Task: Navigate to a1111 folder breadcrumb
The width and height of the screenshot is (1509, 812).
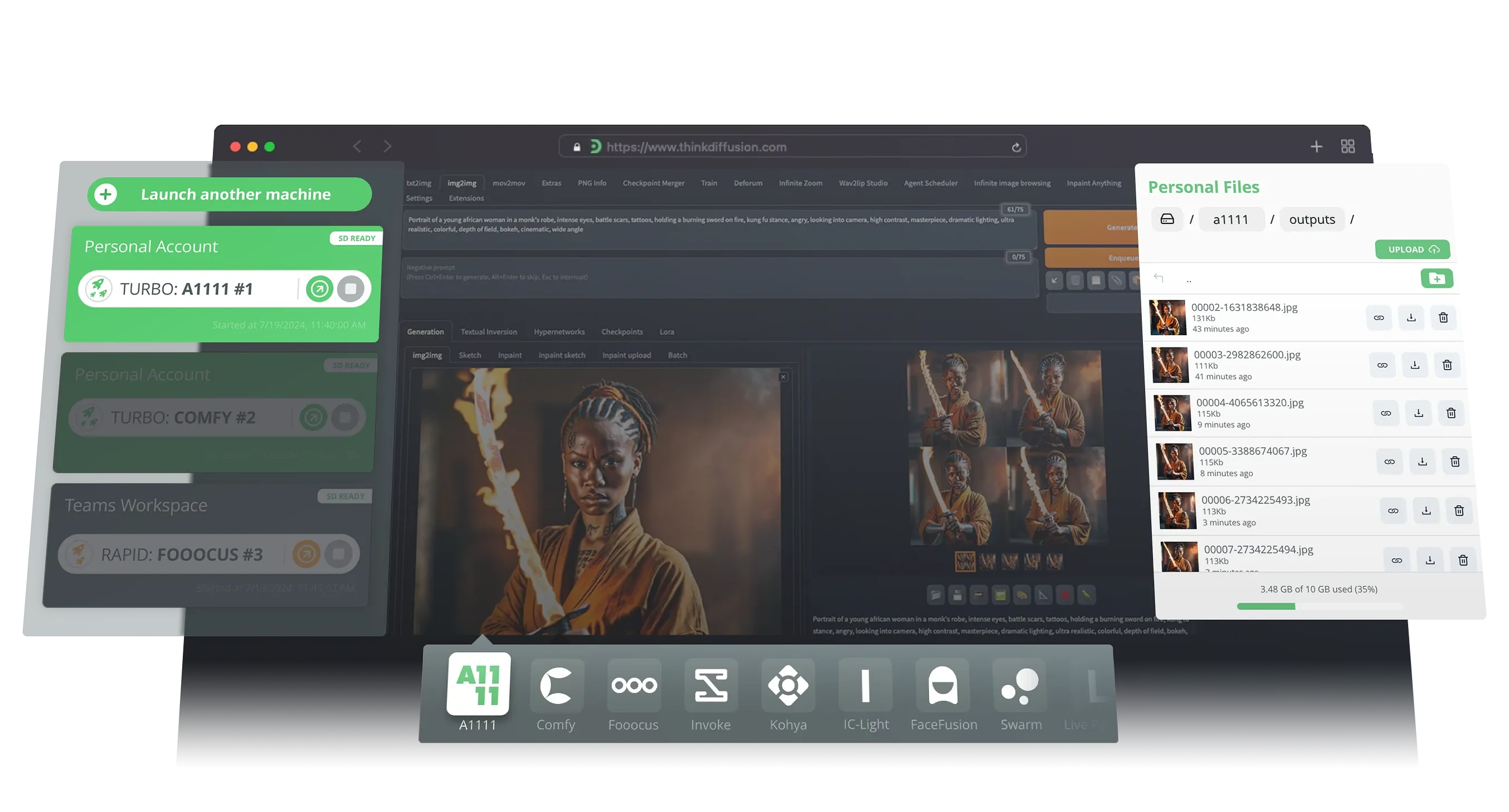Action: point(1230,219)
